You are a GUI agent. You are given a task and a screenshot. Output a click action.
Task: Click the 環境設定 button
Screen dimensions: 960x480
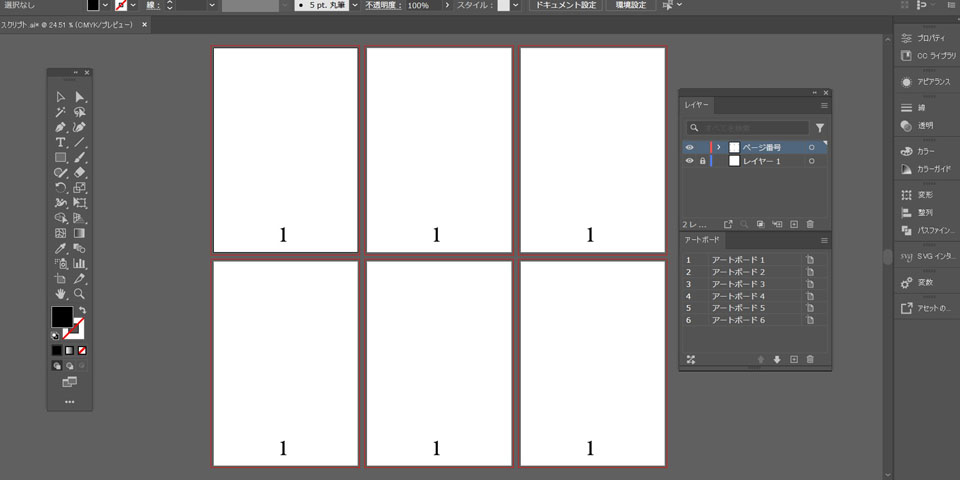coord(632,6)
